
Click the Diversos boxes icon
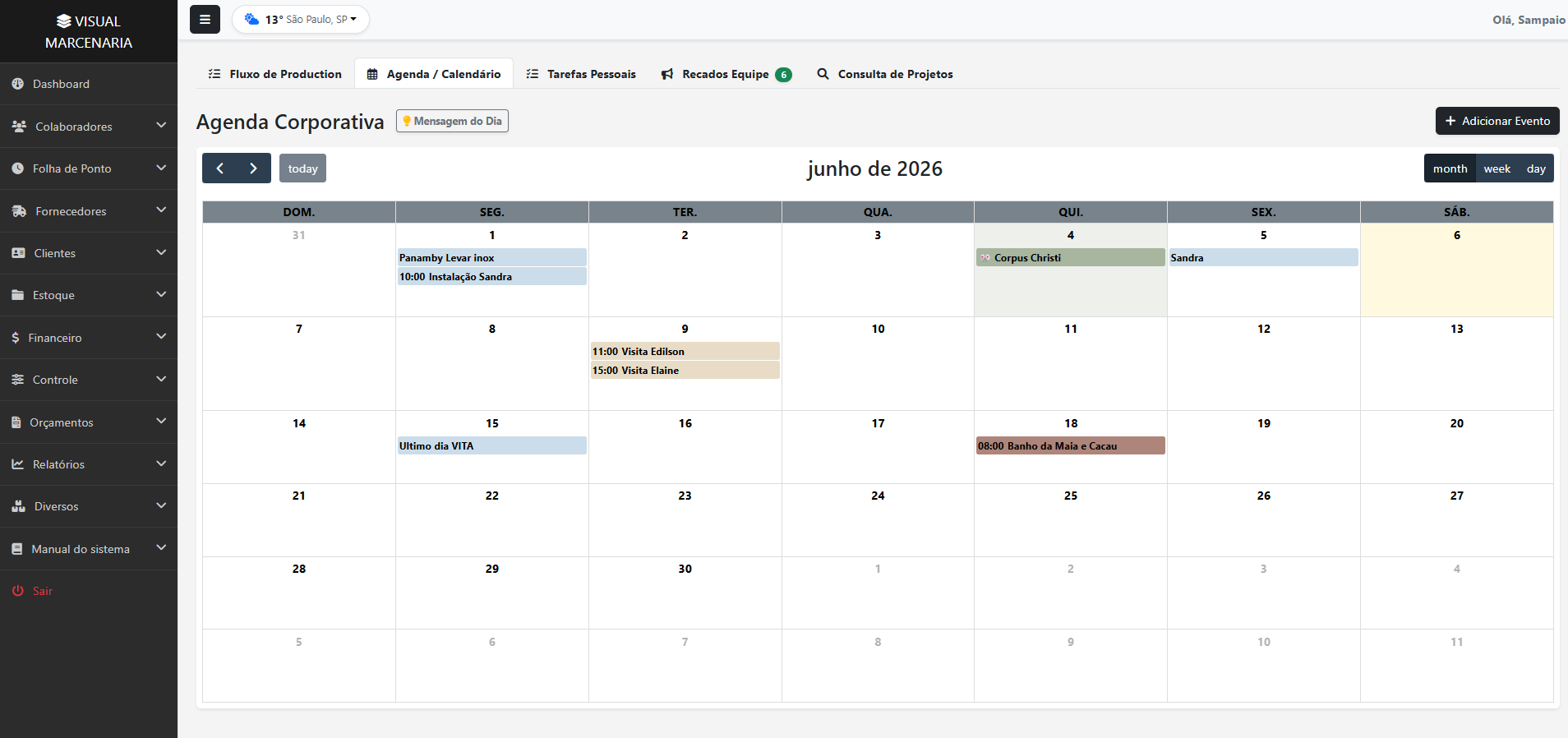click(19, 506)
